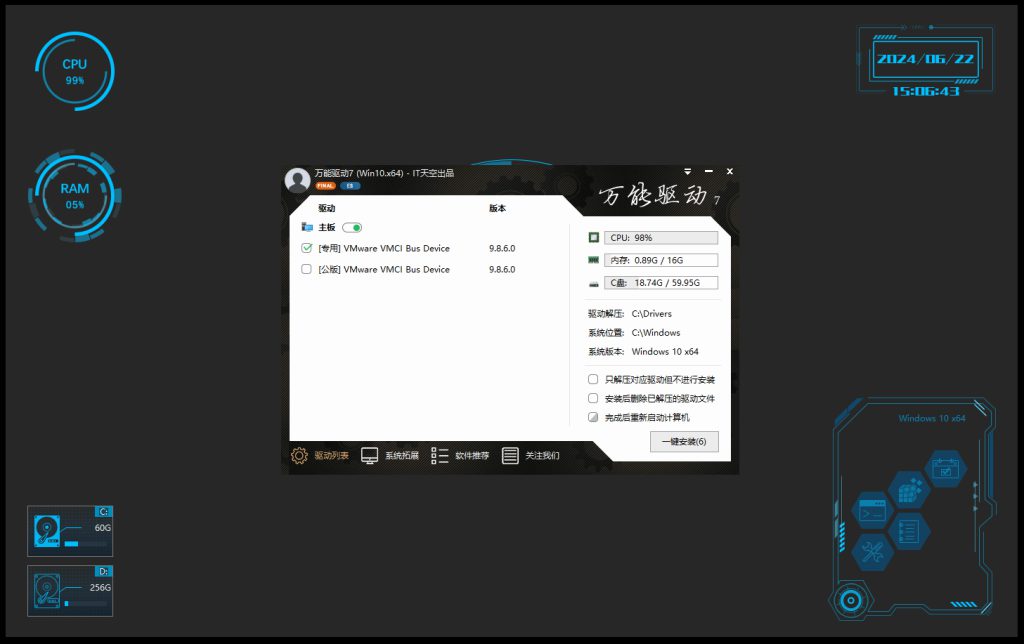Image resolution: width=1024 pixels, height=644 pixels.
Task: Click the 一键安装 install button
Action: click(x=684, y=441)
